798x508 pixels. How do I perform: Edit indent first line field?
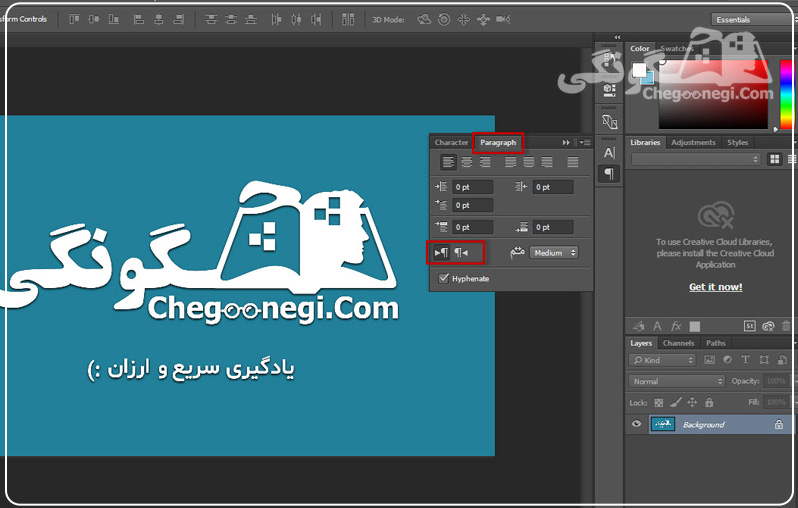click(473, 205)
